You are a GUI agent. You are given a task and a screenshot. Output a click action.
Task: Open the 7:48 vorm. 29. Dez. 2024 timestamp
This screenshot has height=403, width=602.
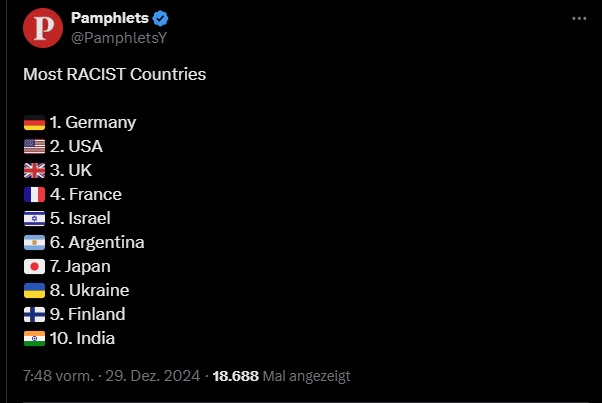(x=111, y=376)
